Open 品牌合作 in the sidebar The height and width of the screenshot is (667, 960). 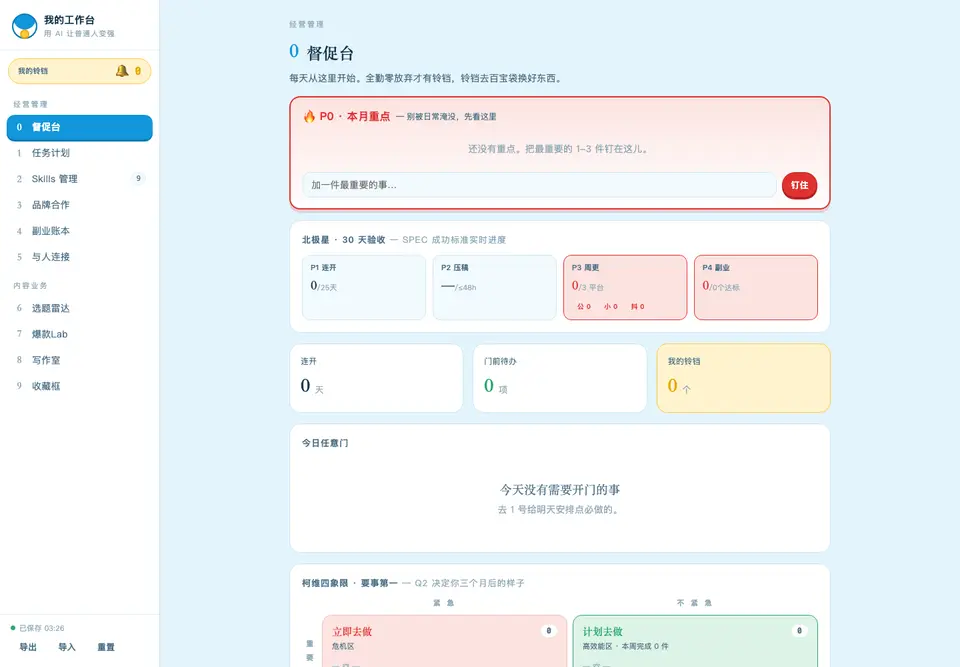(x=80, y=205)
